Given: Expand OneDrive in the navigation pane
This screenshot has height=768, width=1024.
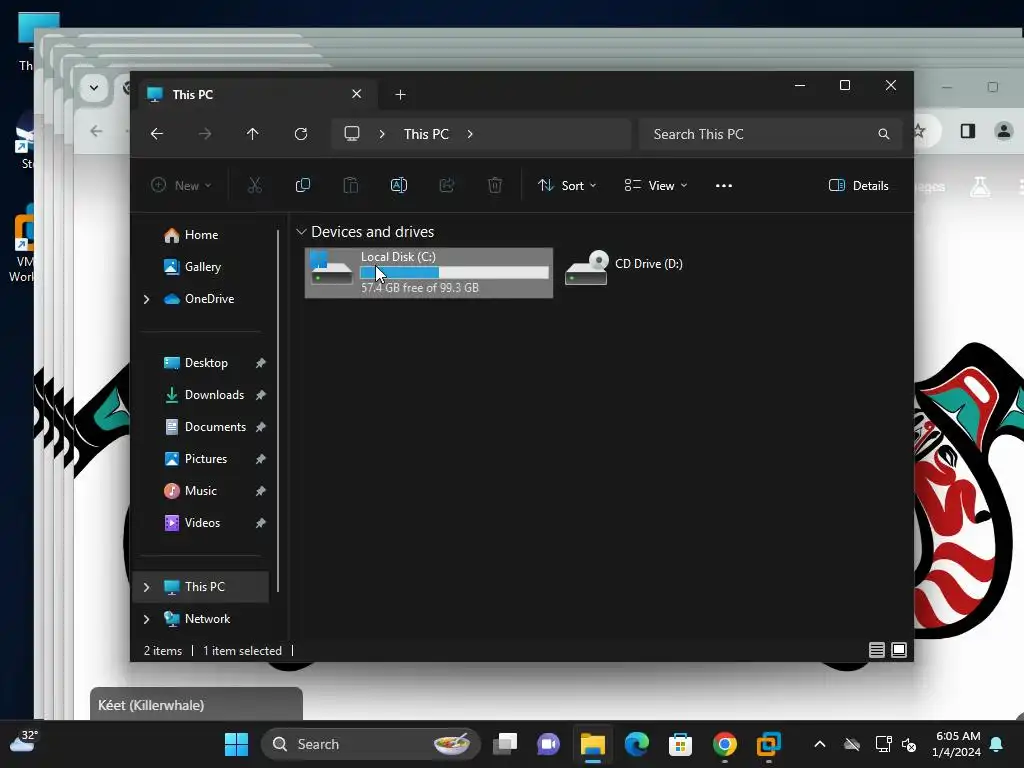Looking at the screenshot, I should [146, 299].
